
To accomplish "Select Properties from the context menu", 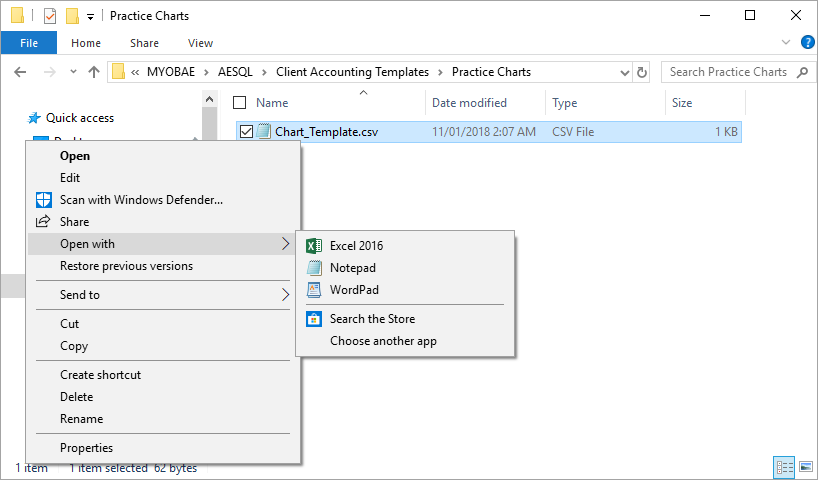I will (86, 448).
